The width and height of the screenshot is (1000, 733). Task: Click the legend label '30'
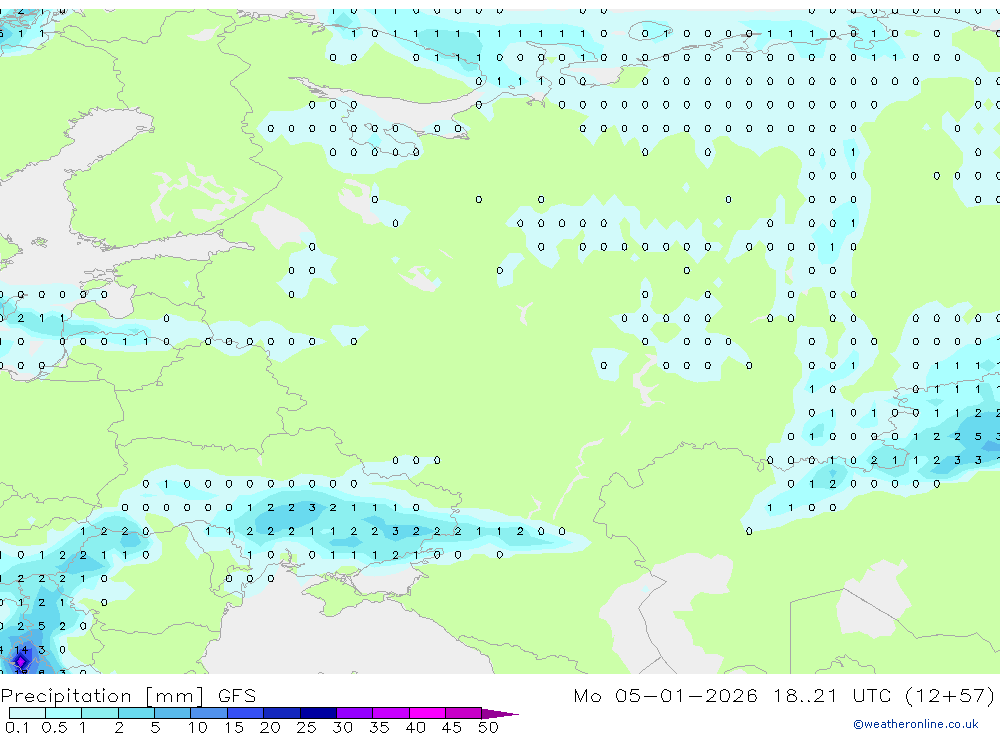coord(342,727)
